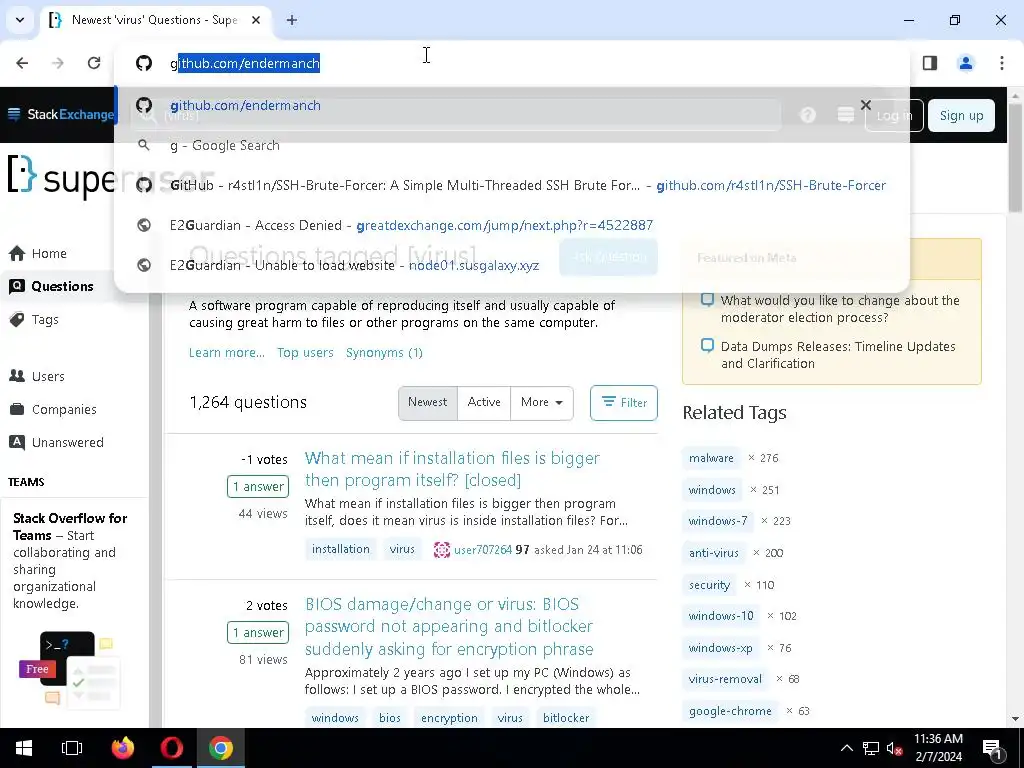
Task: Select the Newest 'virus' Questions tab
Action: 156,20
